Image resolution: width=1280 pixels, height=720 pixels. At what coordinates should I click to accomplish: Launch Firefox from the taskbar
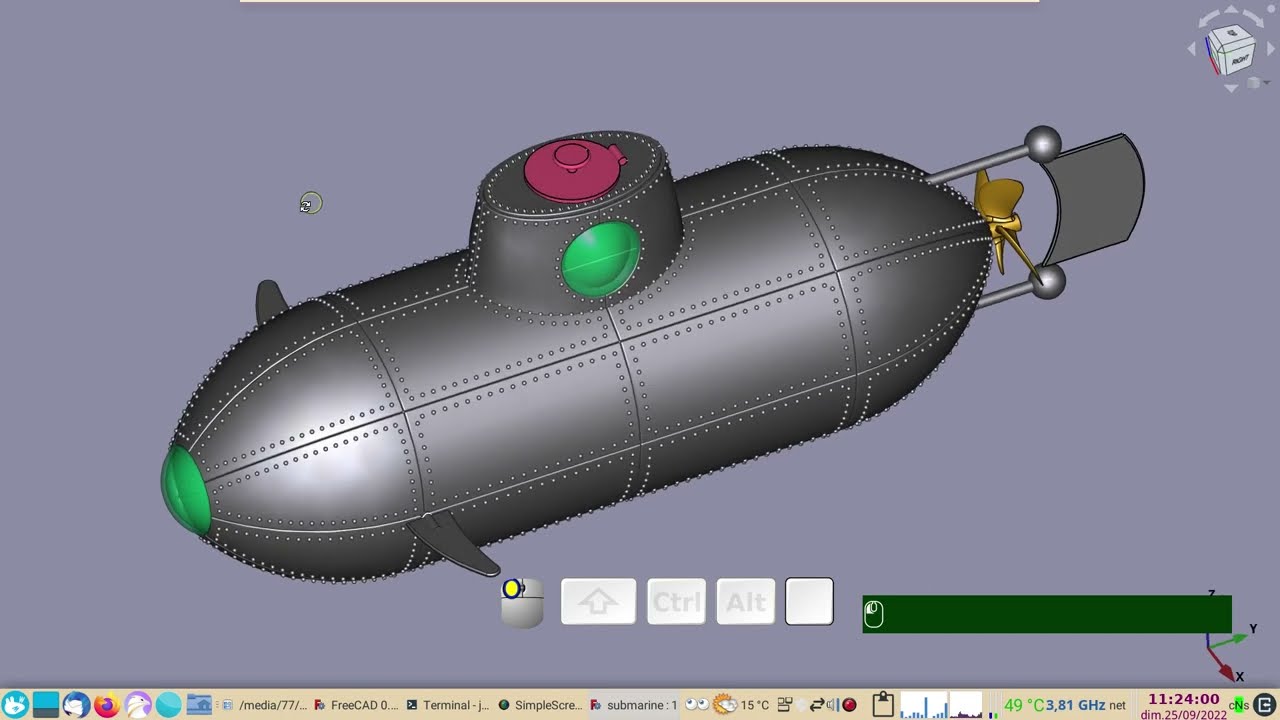107,705
